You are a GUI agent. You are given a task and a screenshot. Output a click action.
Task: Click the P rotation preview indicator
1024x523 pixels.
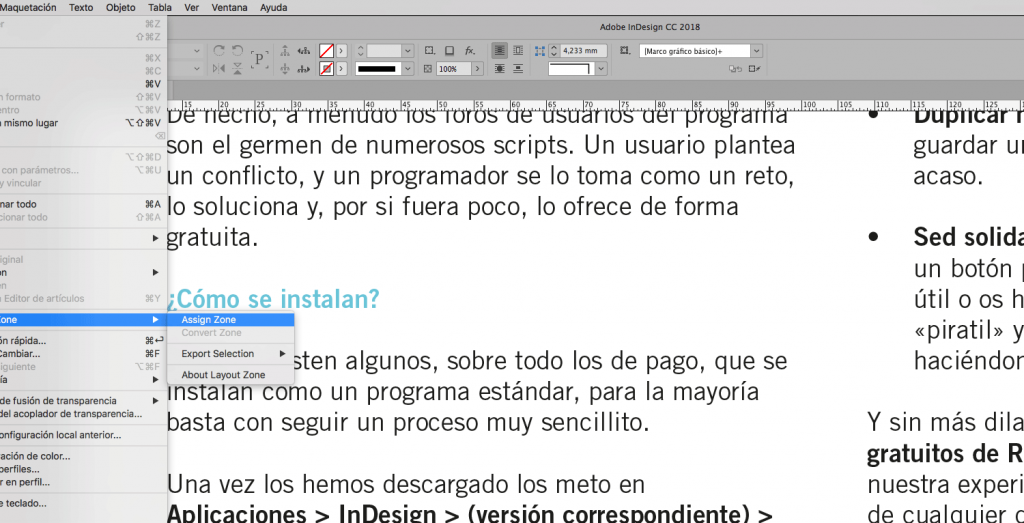[x=259, y=59]
